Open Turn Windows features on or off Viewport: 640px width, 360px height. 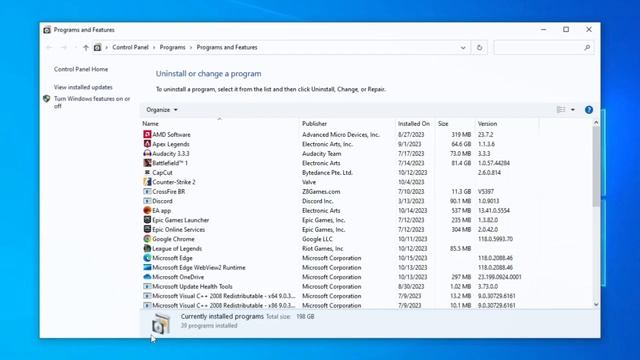[x=92, y=102]
